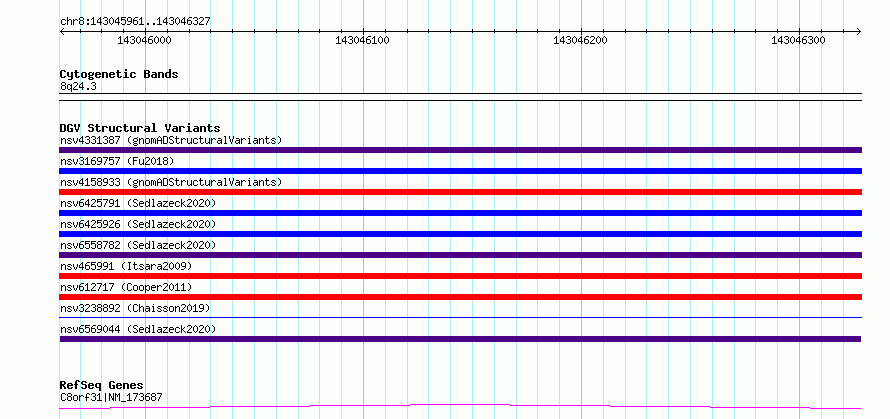Open variant nsv4331387 label

171,140
